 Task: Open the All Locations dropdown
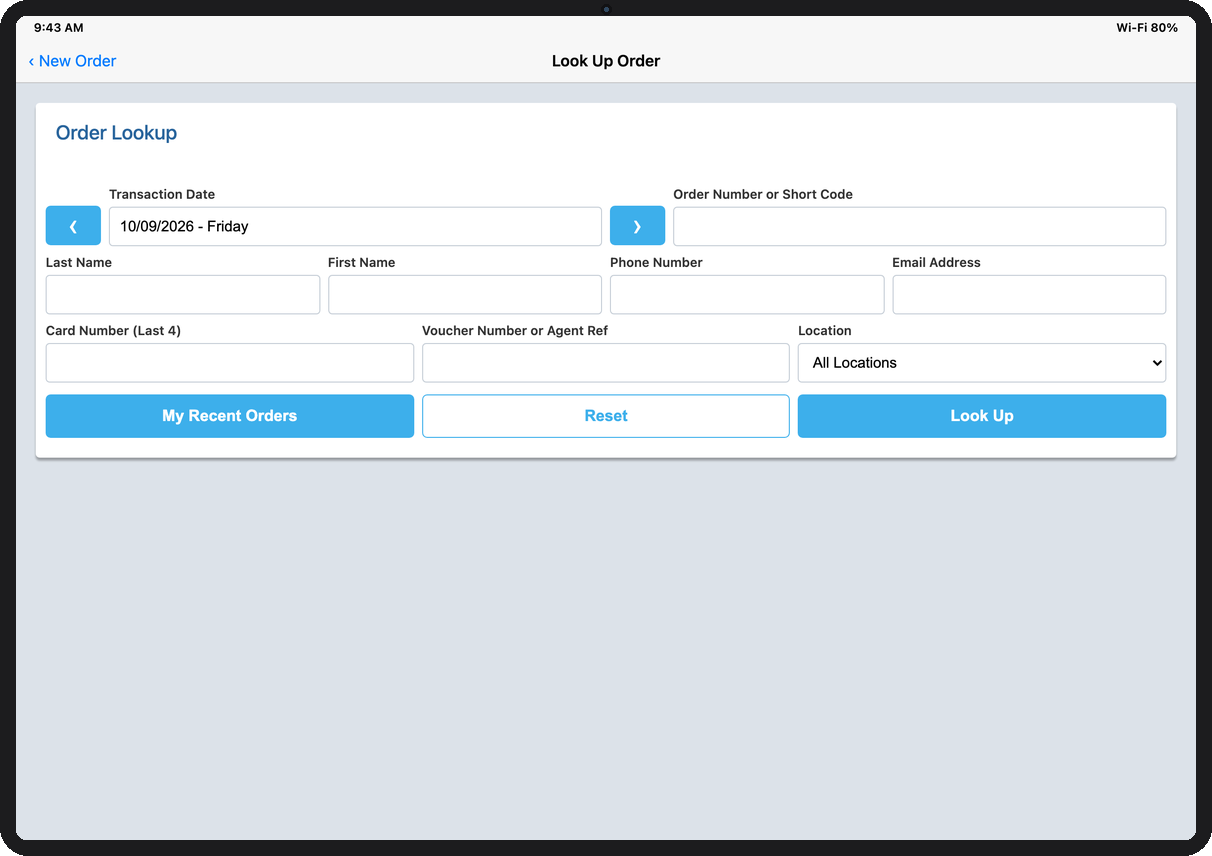click(x=982, y=363)
